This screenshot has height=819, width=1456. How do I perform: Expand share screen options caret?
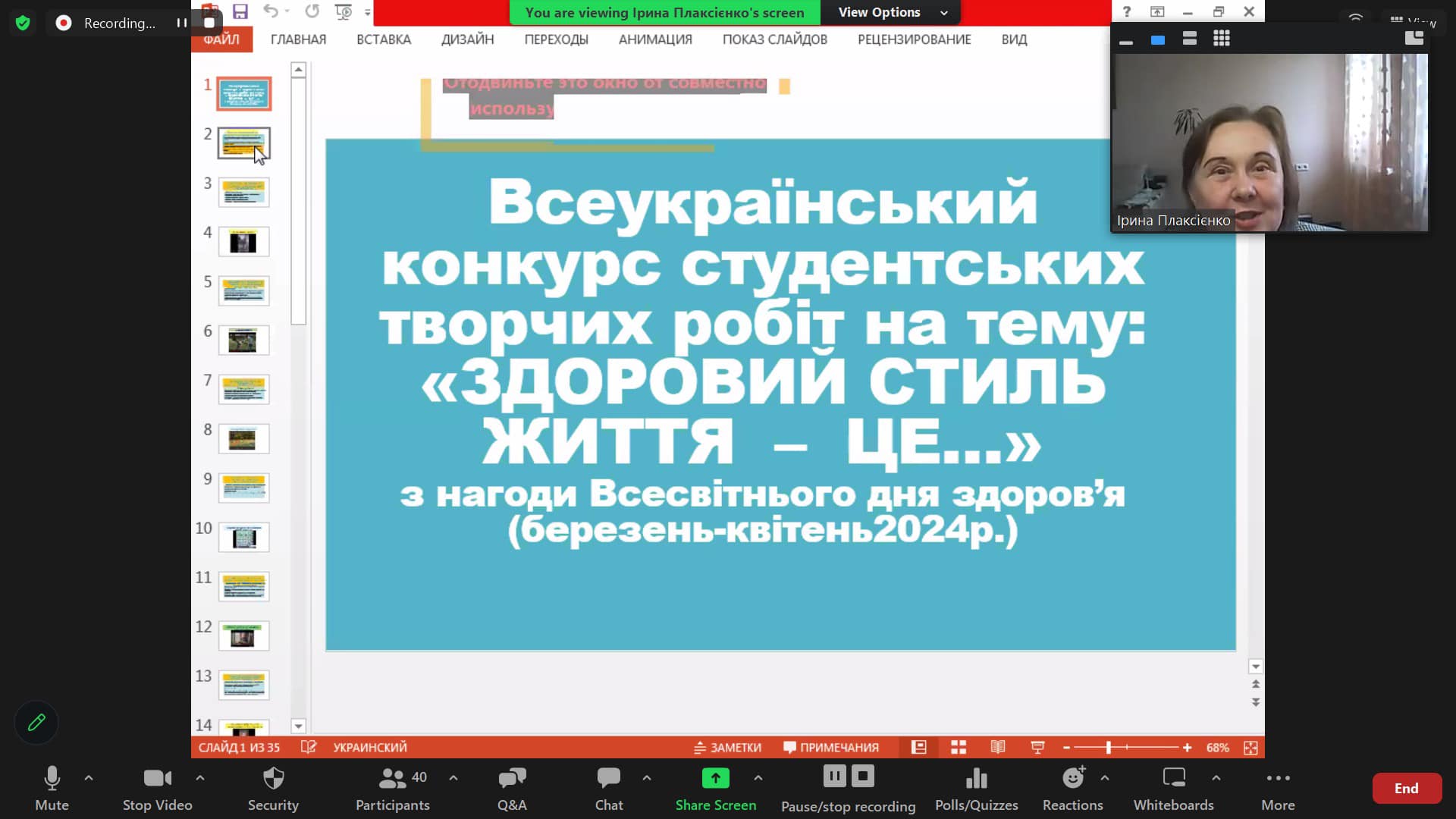click(758, 778)
